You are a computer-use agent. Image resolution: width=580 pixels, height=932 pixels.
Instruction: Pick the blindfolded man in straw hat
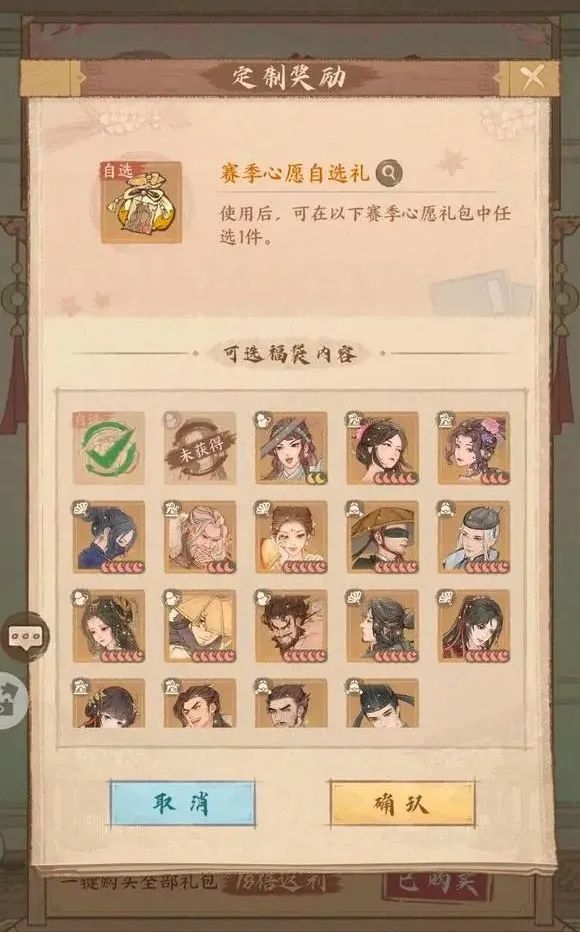[383, 537]
